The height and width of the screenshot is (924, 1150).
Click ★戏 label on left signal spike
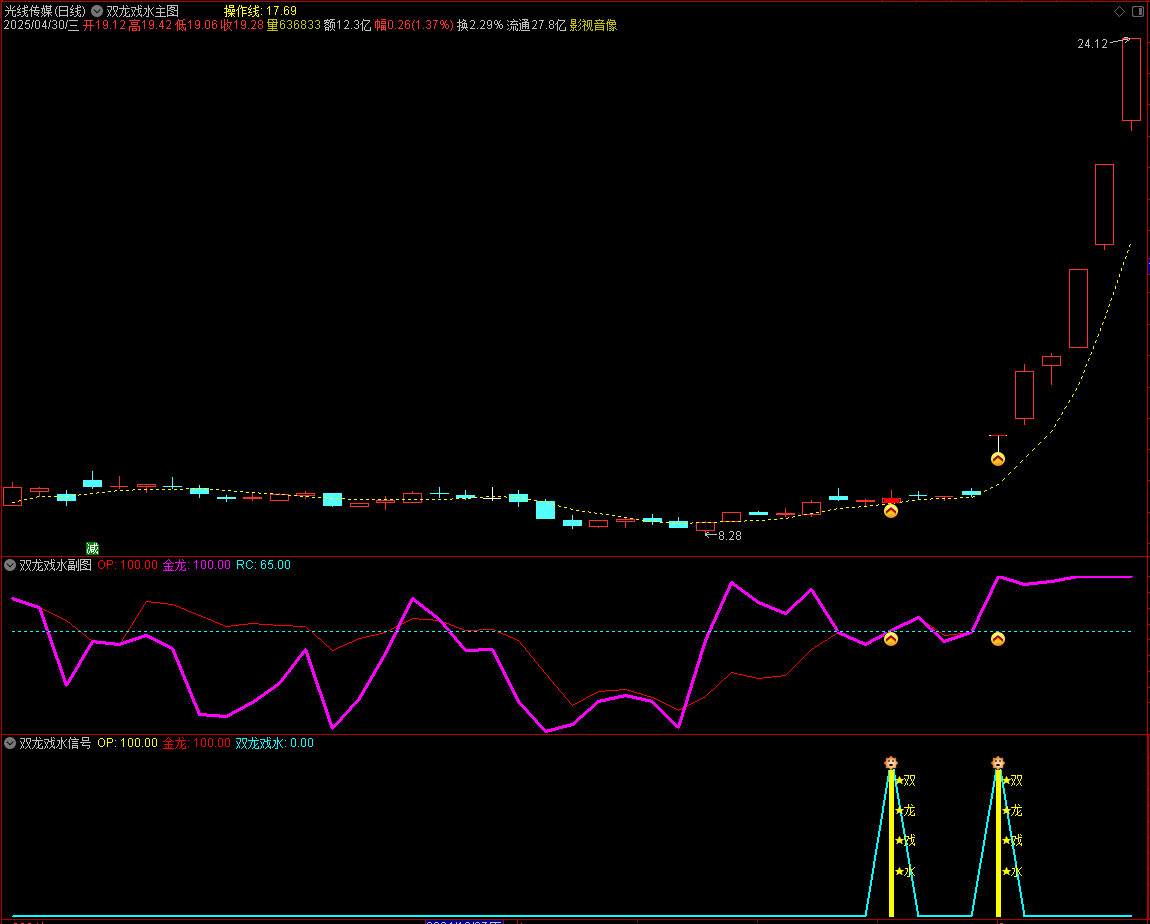click(905, 841)
